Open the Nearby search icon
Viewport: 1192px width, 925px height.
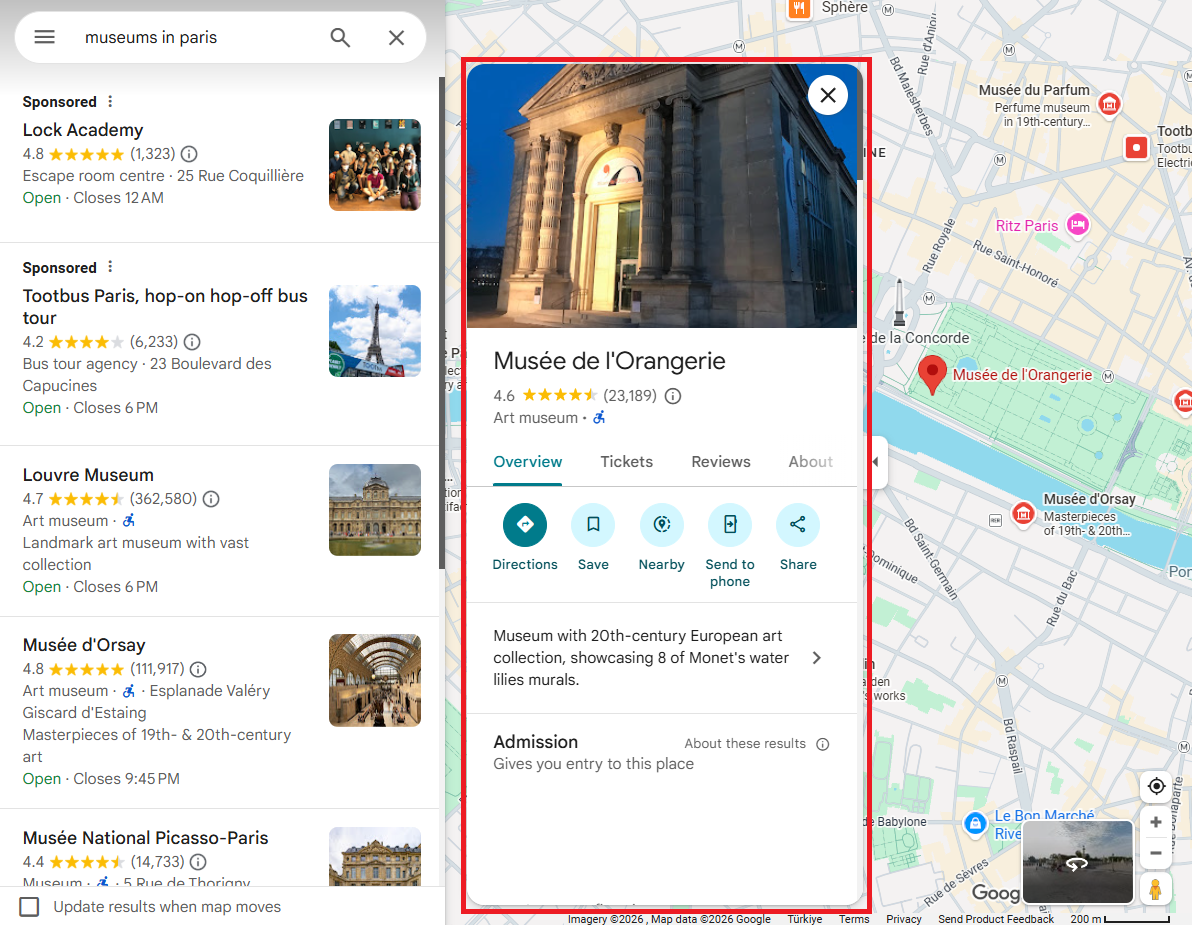661,524
